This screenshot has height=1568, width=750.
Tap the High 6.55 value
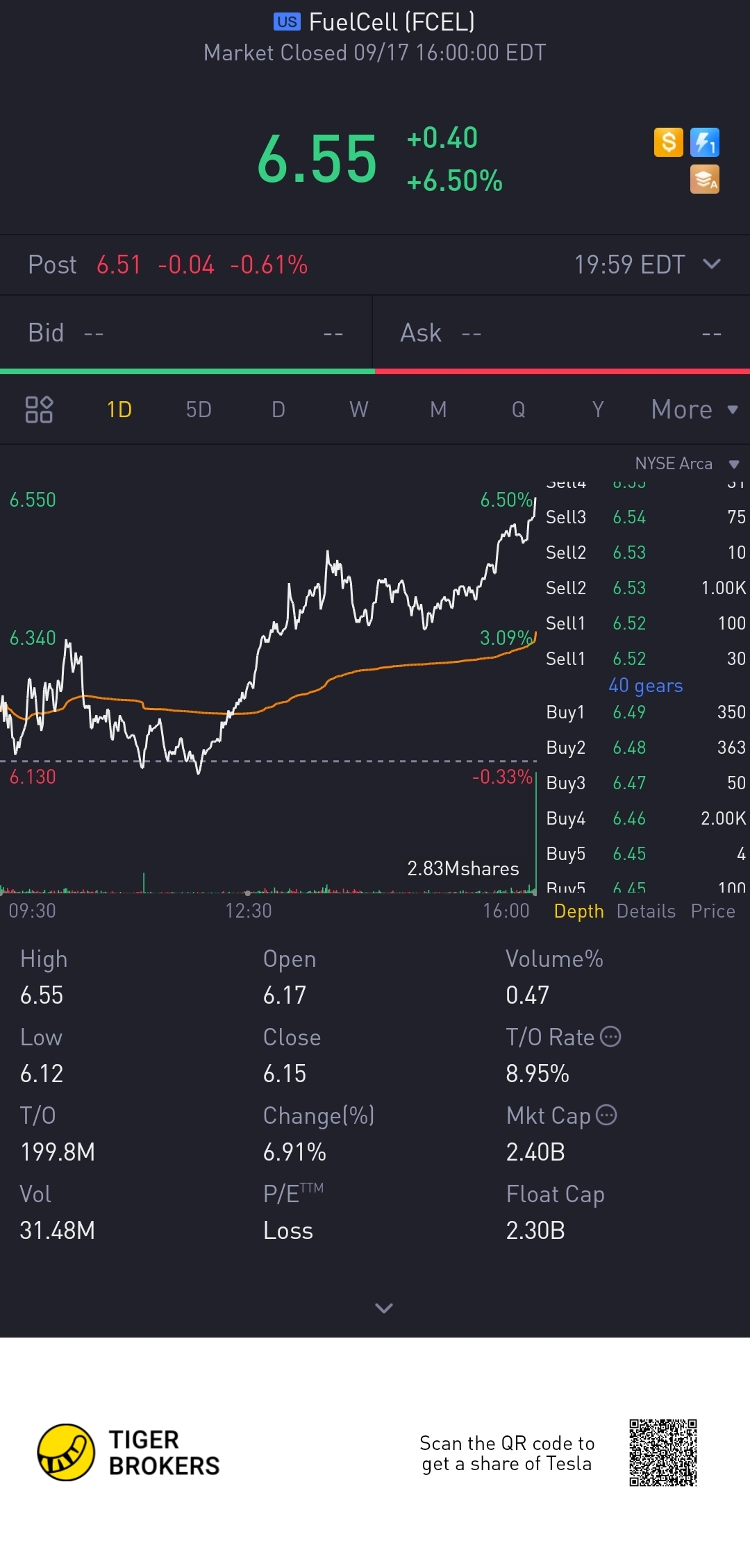[42, 995]
